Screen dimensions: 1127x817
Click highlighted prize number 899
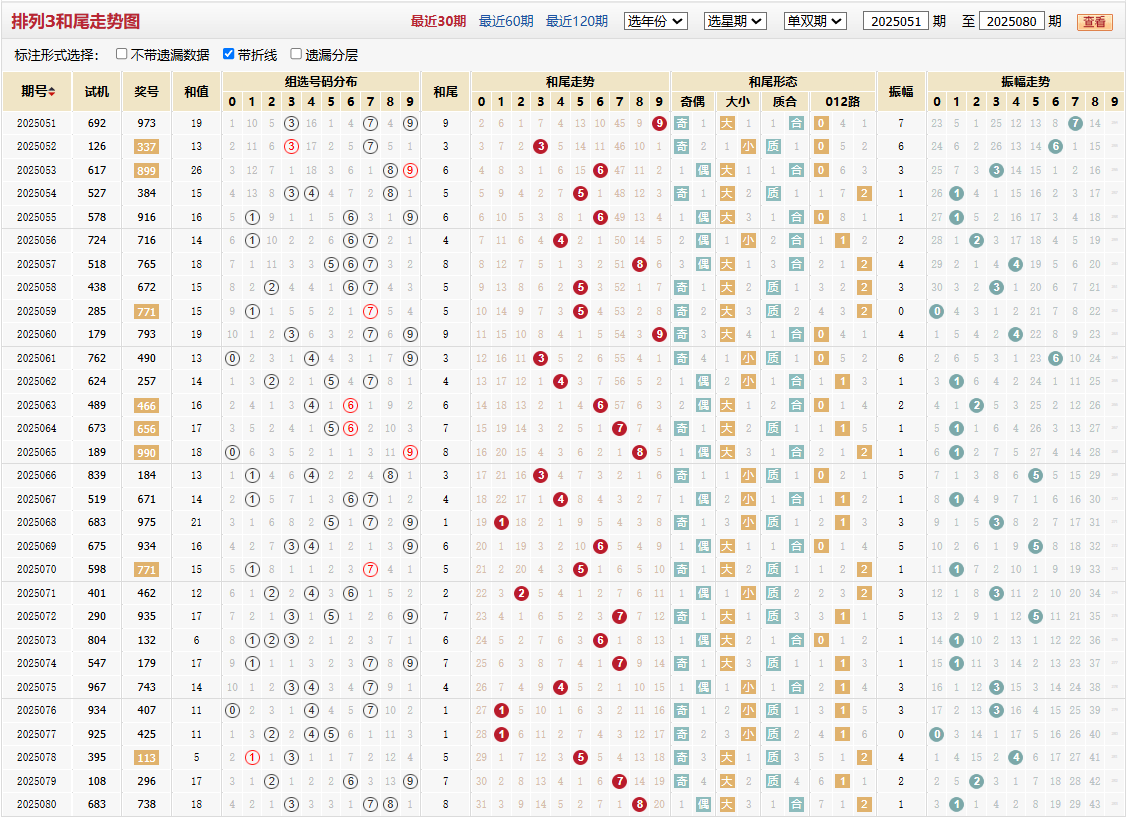(x=147, y=170)
